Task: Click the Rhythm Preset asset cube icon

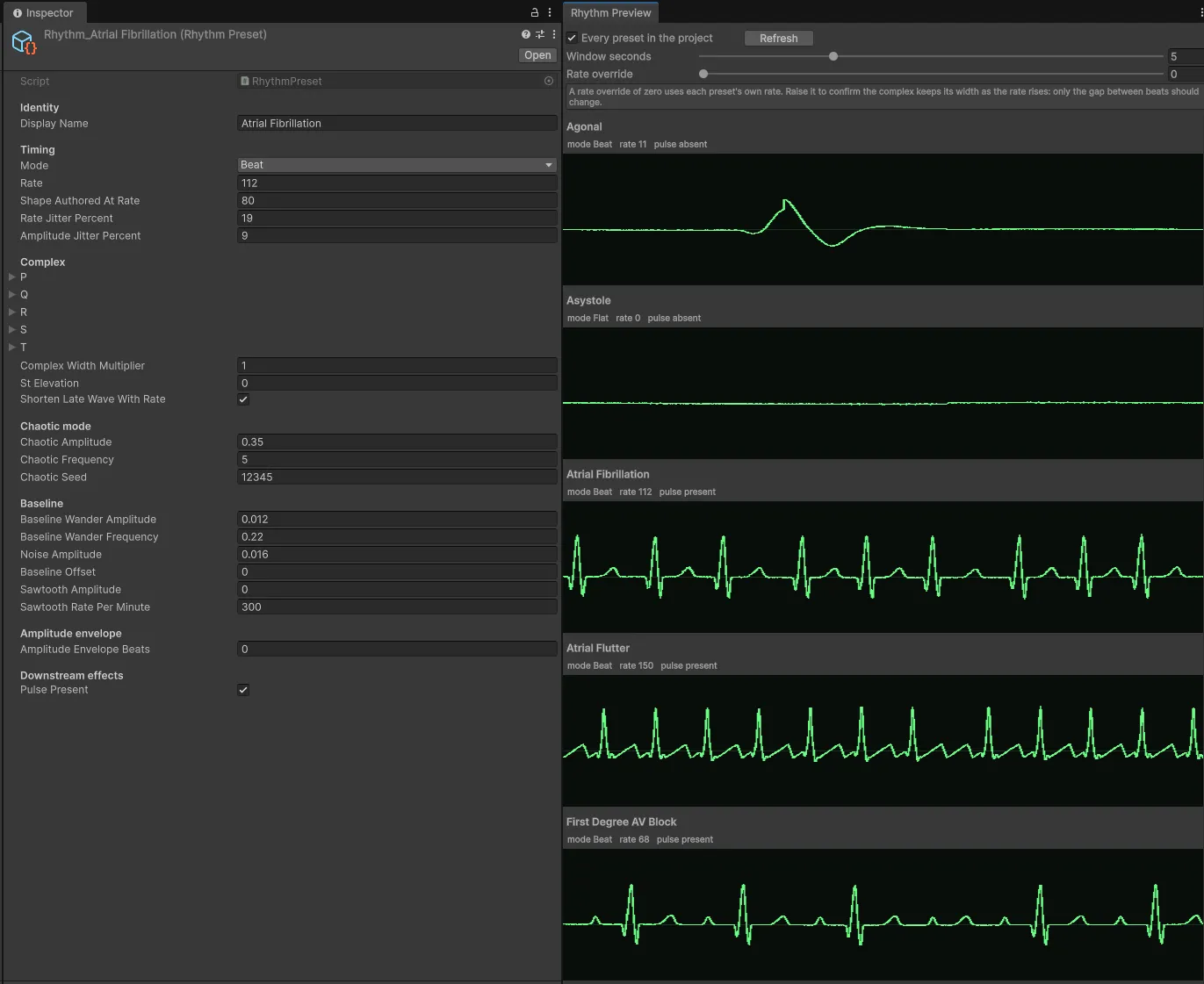Action: coord(24,42)
